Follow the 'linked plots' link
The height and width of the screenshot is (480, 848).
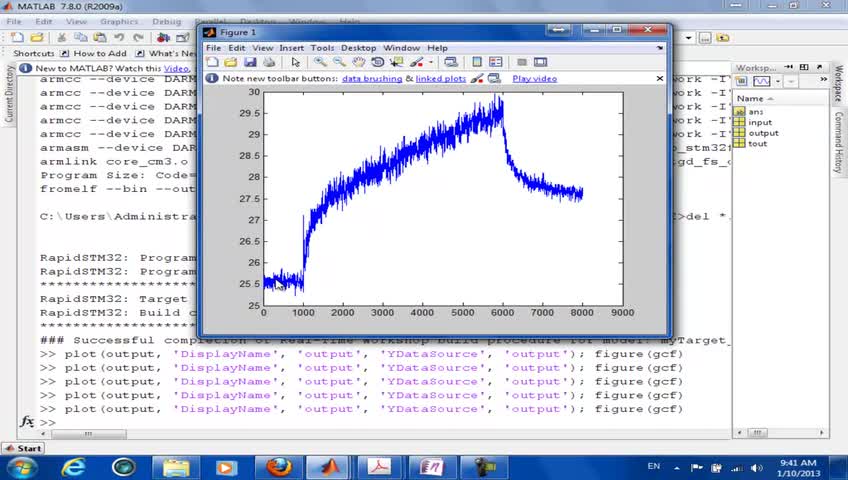pyautogui.click(x=440, y=78)
